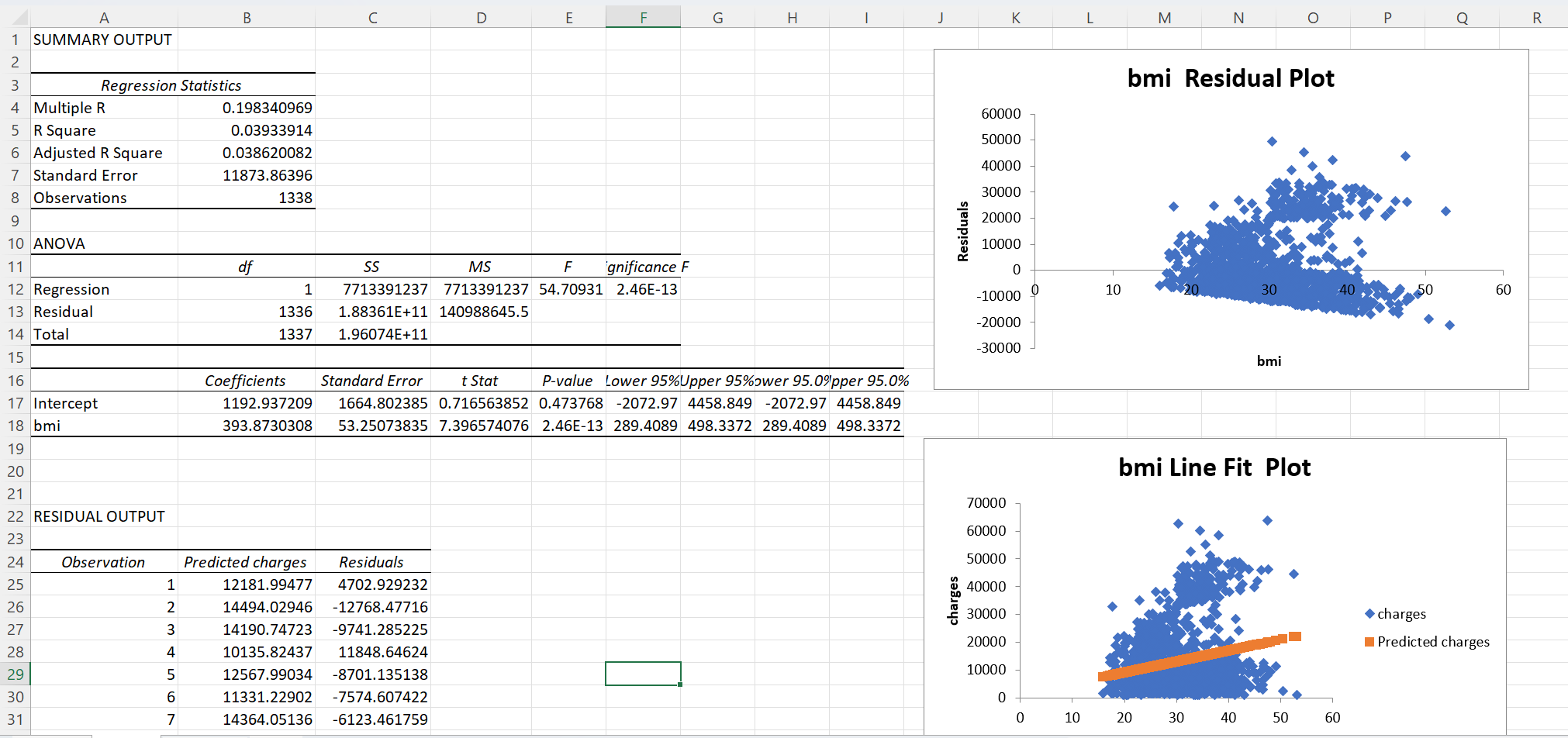The width and height of the screenshot is (1568, 738).
Task: Select the RESIDUAL OUTPUT label cell
Action: (x=98, y=516)
